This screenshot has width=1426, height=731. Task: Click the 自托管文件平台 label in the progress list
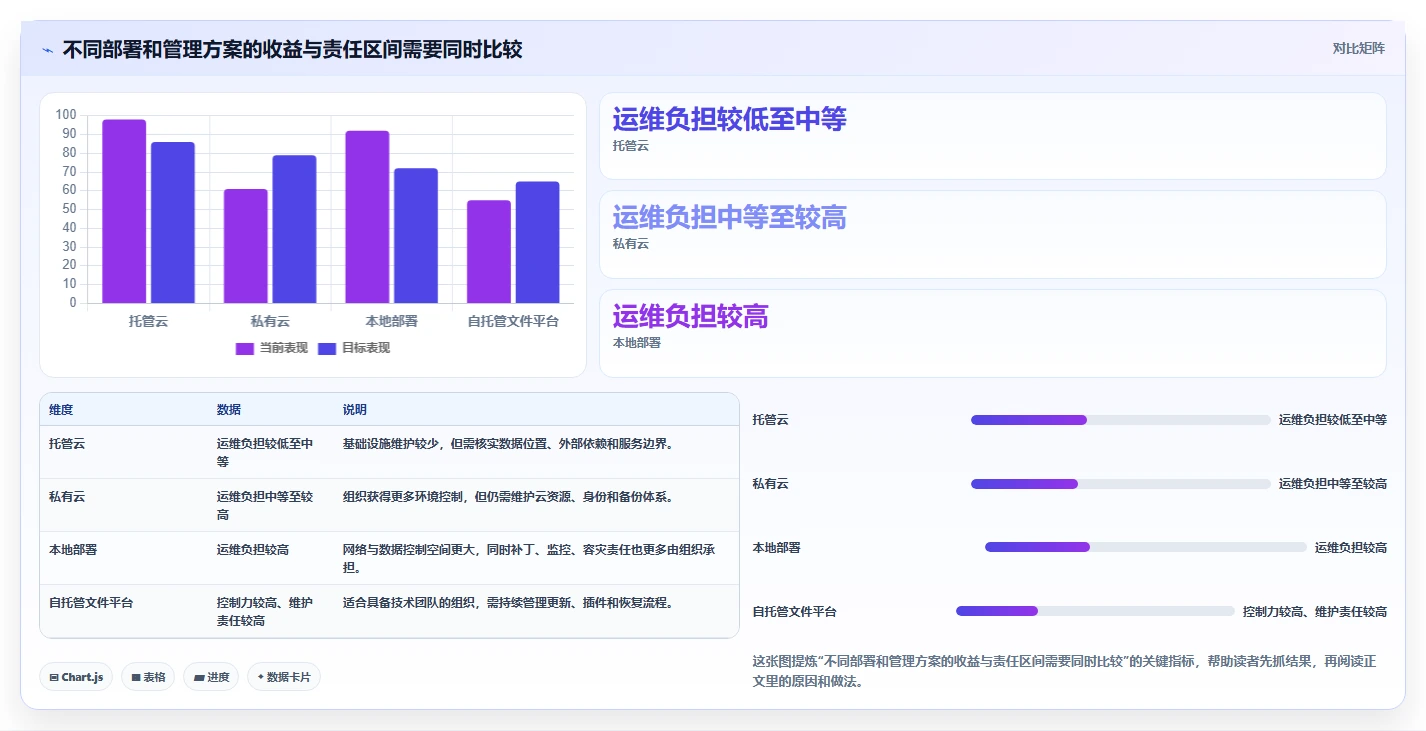[795, 611]
